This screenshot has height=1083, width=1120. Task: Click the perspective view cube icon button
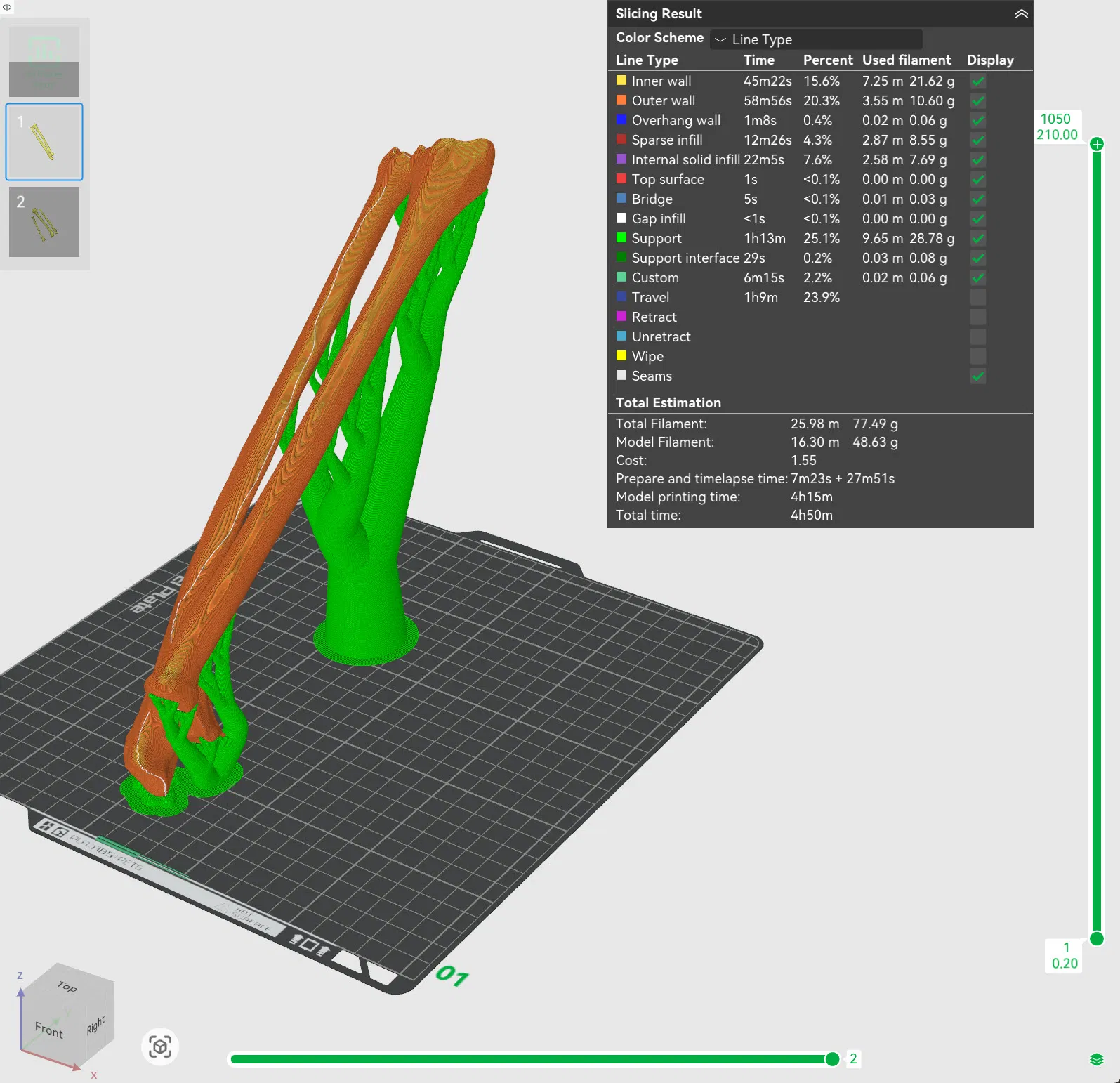pos(160,1047)
